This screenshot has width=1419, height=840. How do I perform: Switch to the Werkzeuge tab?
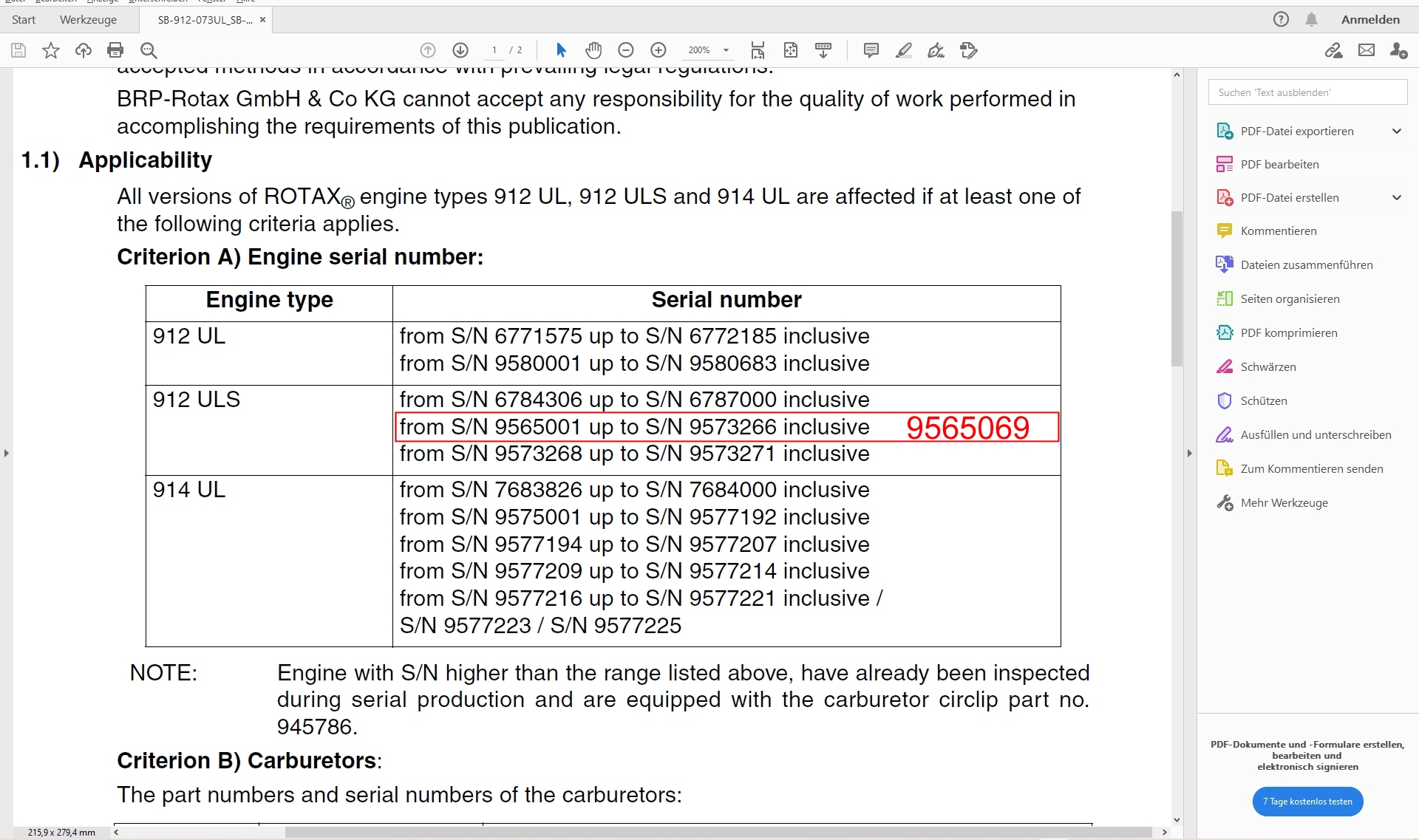pos(88,20)
